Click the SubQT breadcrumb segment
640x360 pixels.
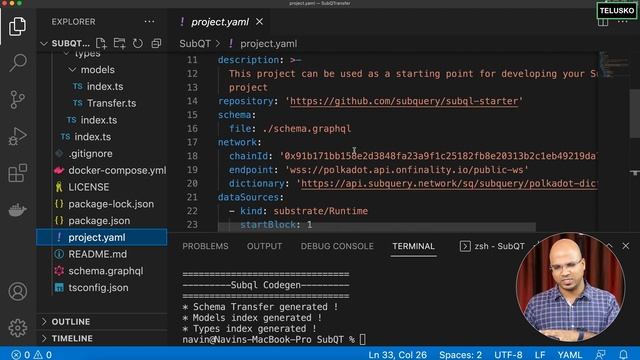coord(195,44)
